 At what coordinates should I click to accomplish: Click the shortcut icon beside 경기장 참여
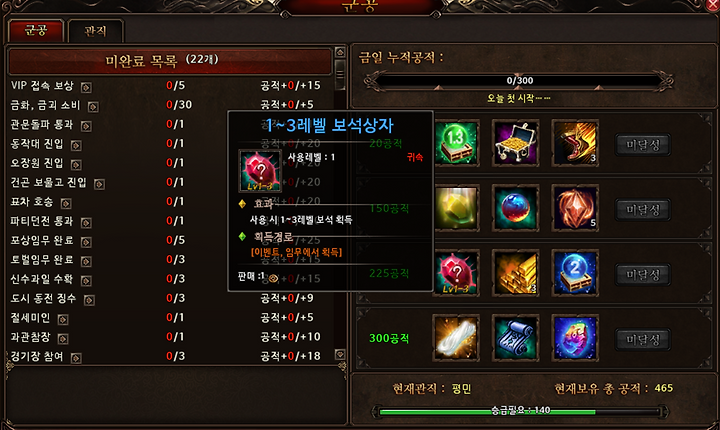click(76, 358)
